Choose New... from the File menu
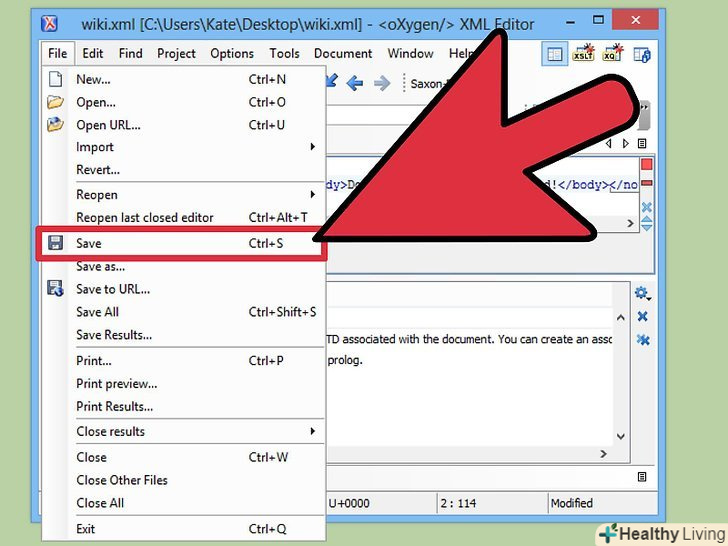The height and width of the screenshot is (546, 728). (x=183, y=79)
